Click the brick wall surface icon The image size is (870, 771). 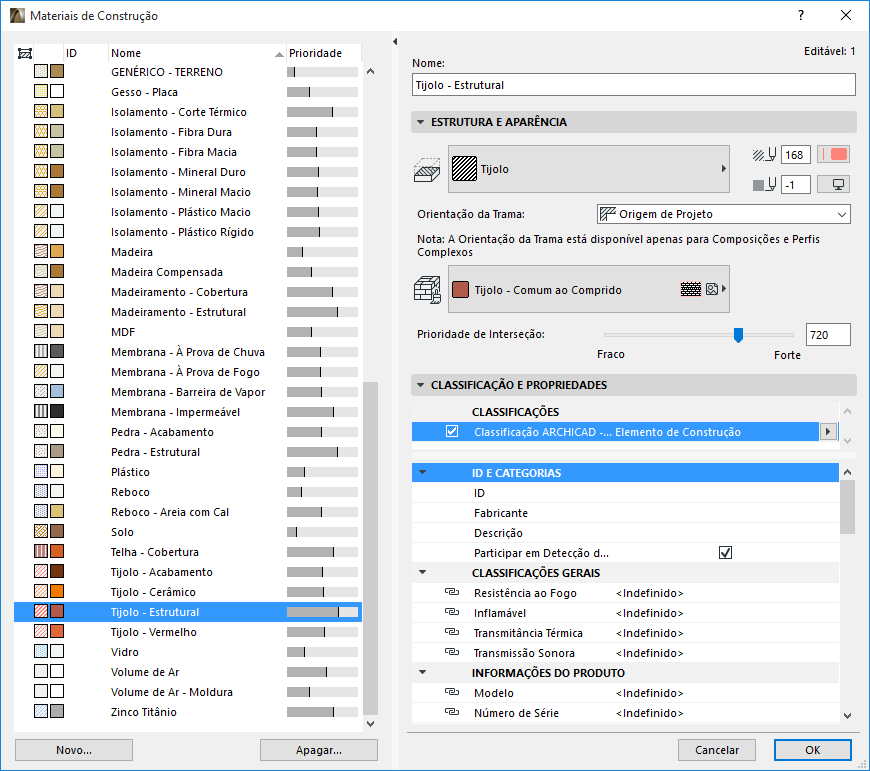(427, 290)
